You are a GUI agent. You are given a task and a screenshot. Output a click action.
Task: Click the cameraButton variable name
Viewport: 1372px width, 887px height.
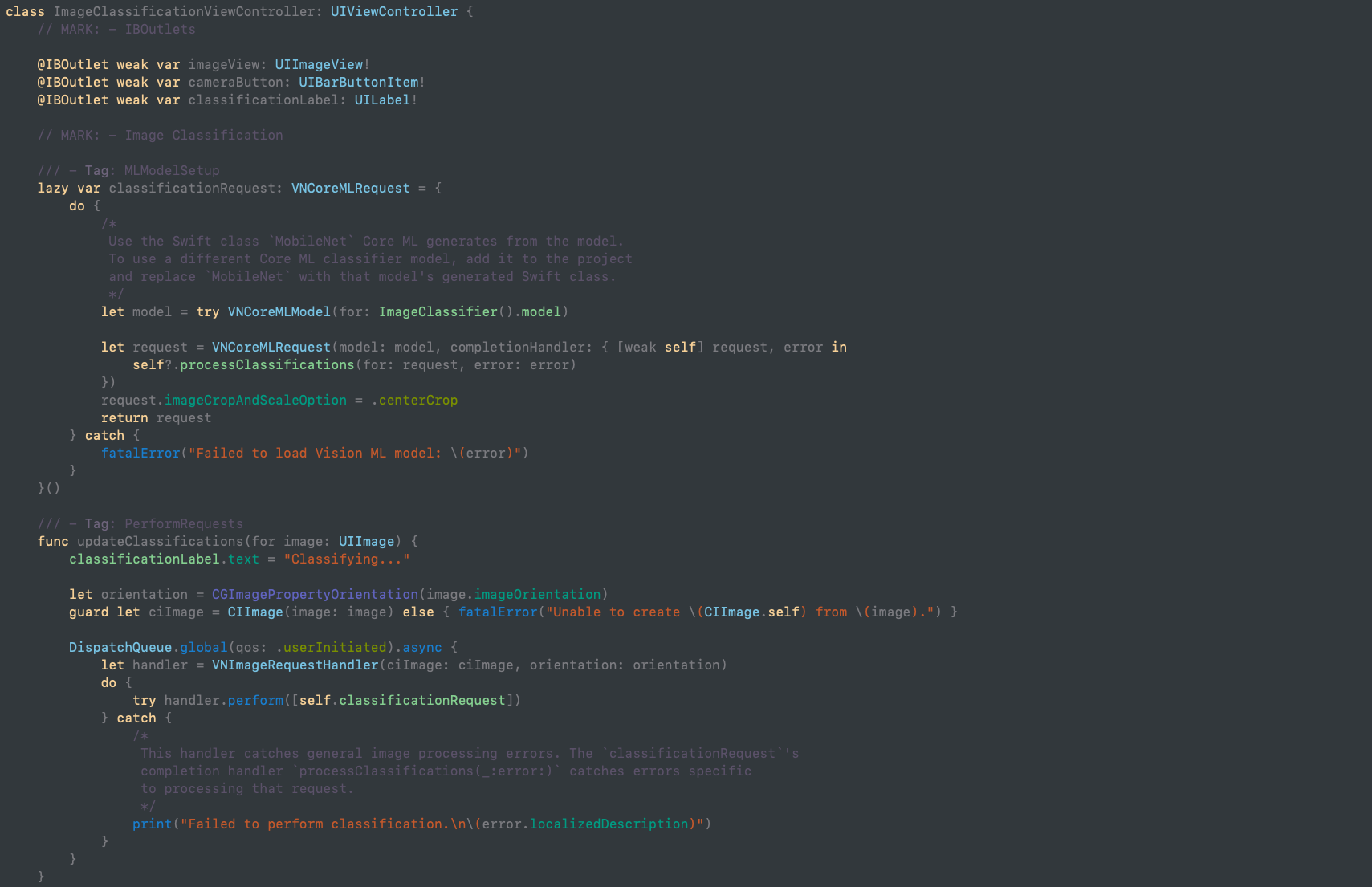point(236,82)
